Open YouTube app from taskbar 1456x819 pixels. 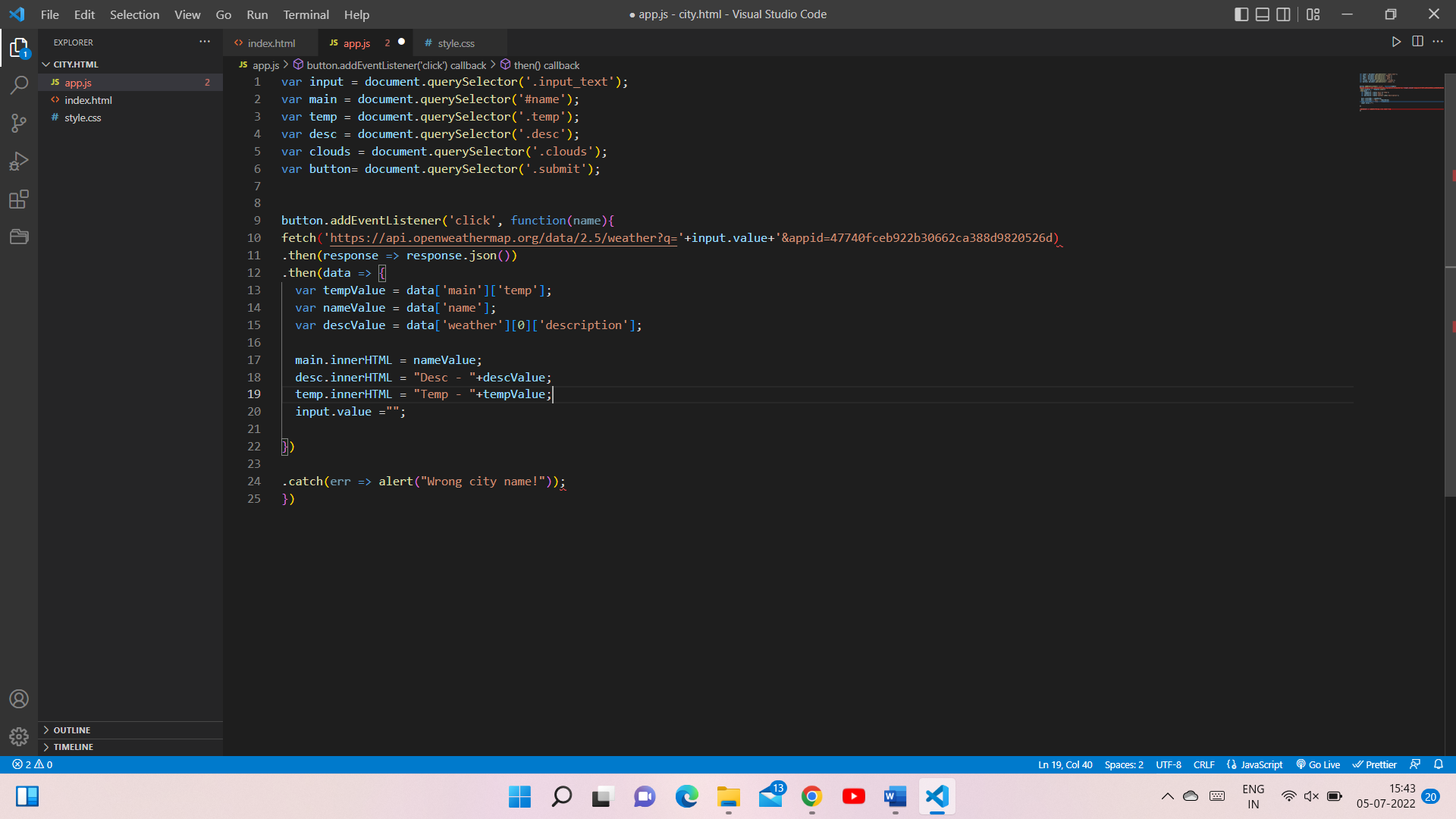click(x=853, y=796)
